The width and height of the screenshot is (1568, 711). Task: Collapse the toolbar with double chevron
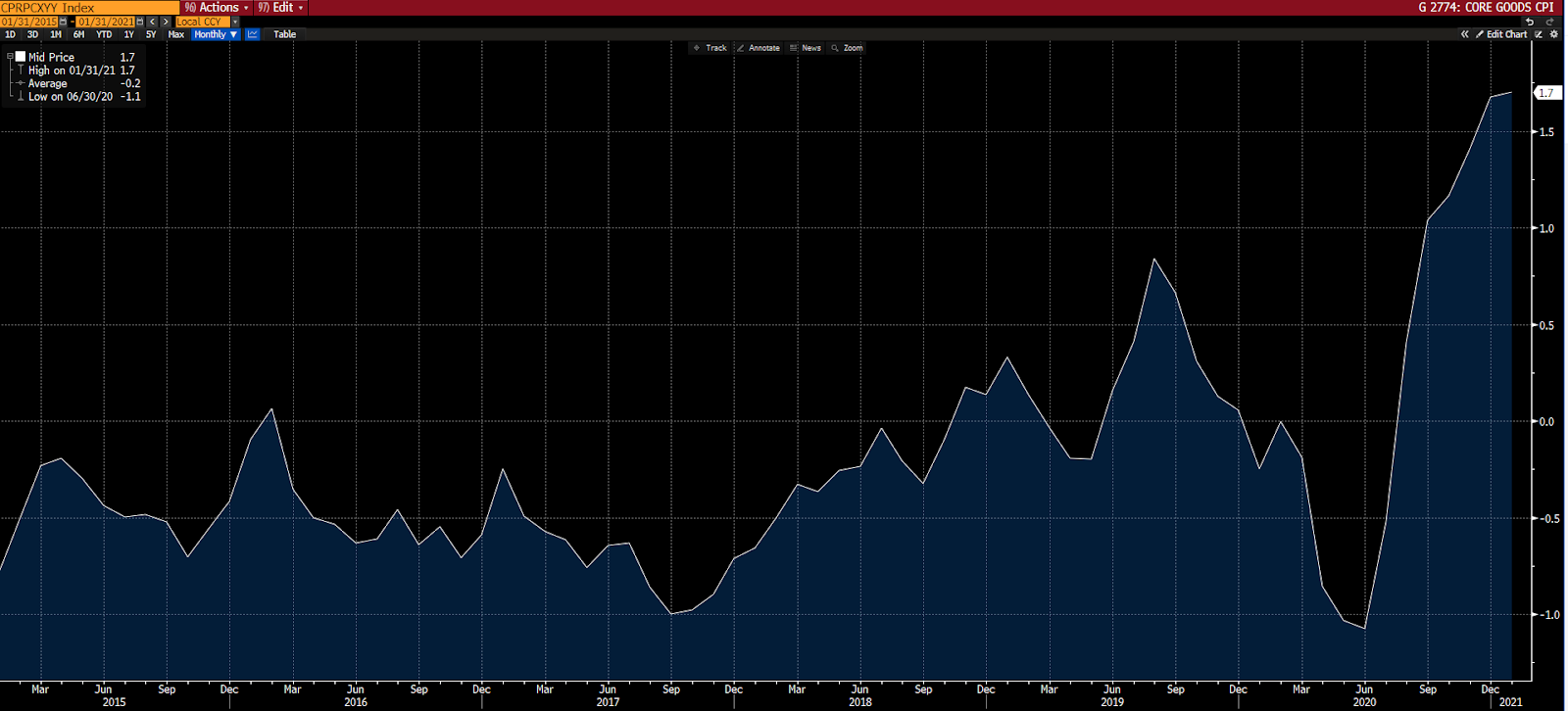click(x=1465, y=34)
